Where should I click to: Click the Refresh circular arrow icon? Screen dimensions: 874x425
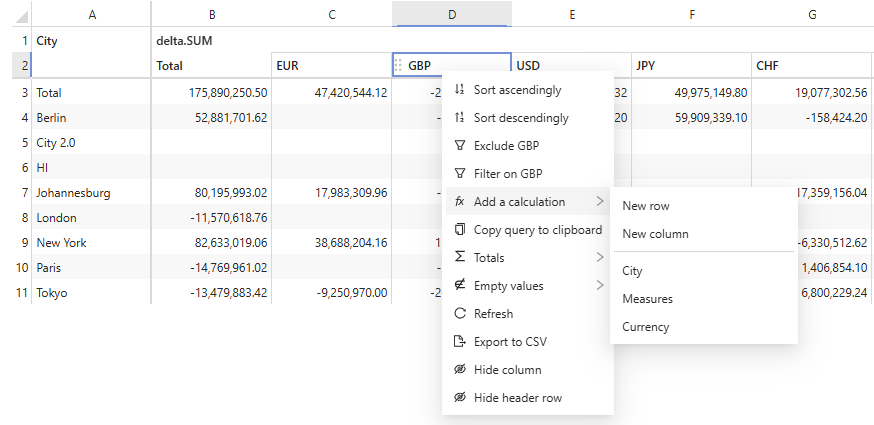pos(459,313)
